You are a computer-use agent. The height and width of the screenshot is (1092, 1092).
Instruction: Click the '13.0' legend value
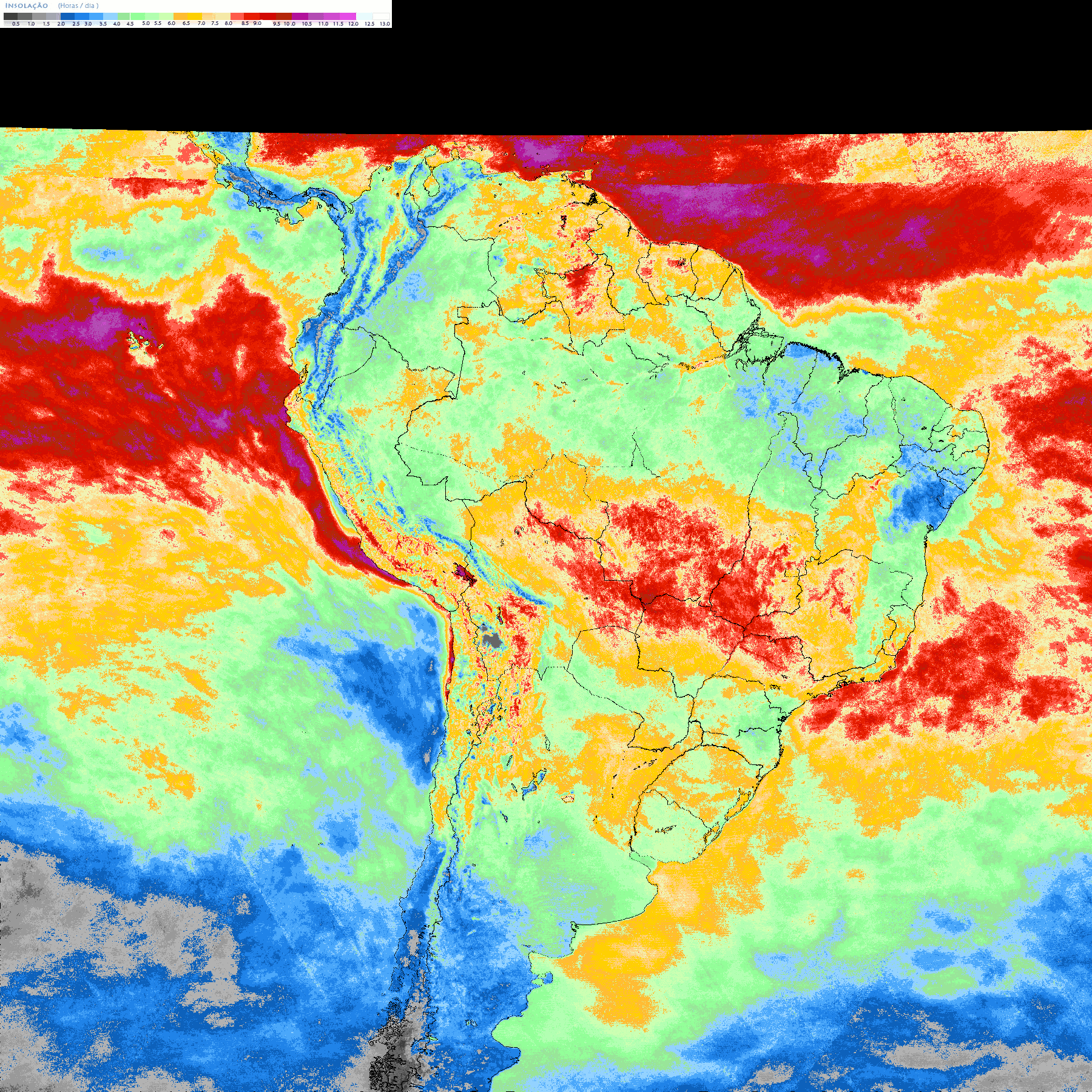pyautogui.click(x=385, y=24)
